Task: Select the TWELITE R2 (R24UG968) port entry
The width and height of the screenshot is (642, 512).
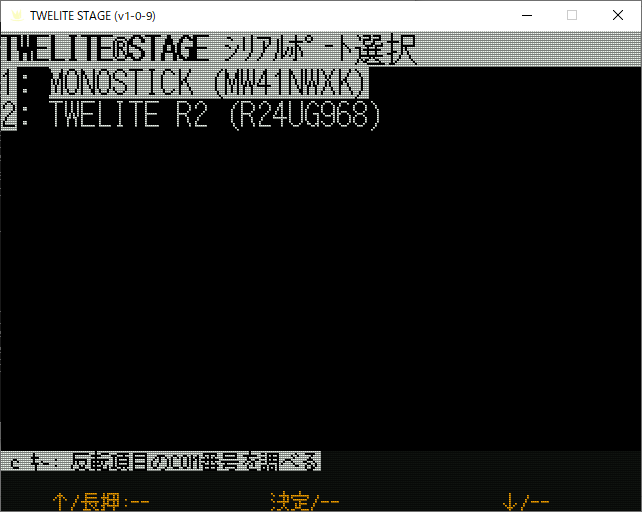Action: pyautogui.click(x=191, y=115)
